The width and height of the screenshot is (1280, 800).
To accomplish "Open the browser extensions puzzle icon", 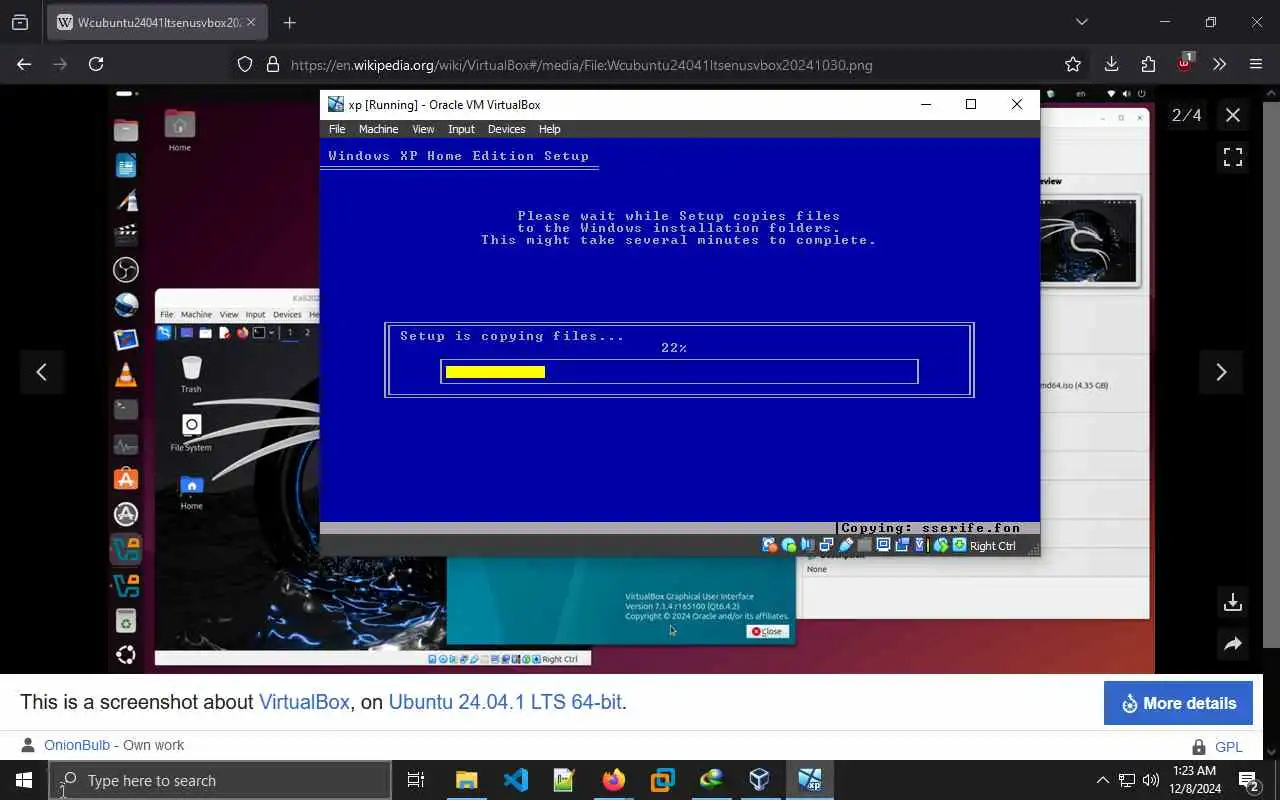I will pyautogui.click(x=1148, y=64).
